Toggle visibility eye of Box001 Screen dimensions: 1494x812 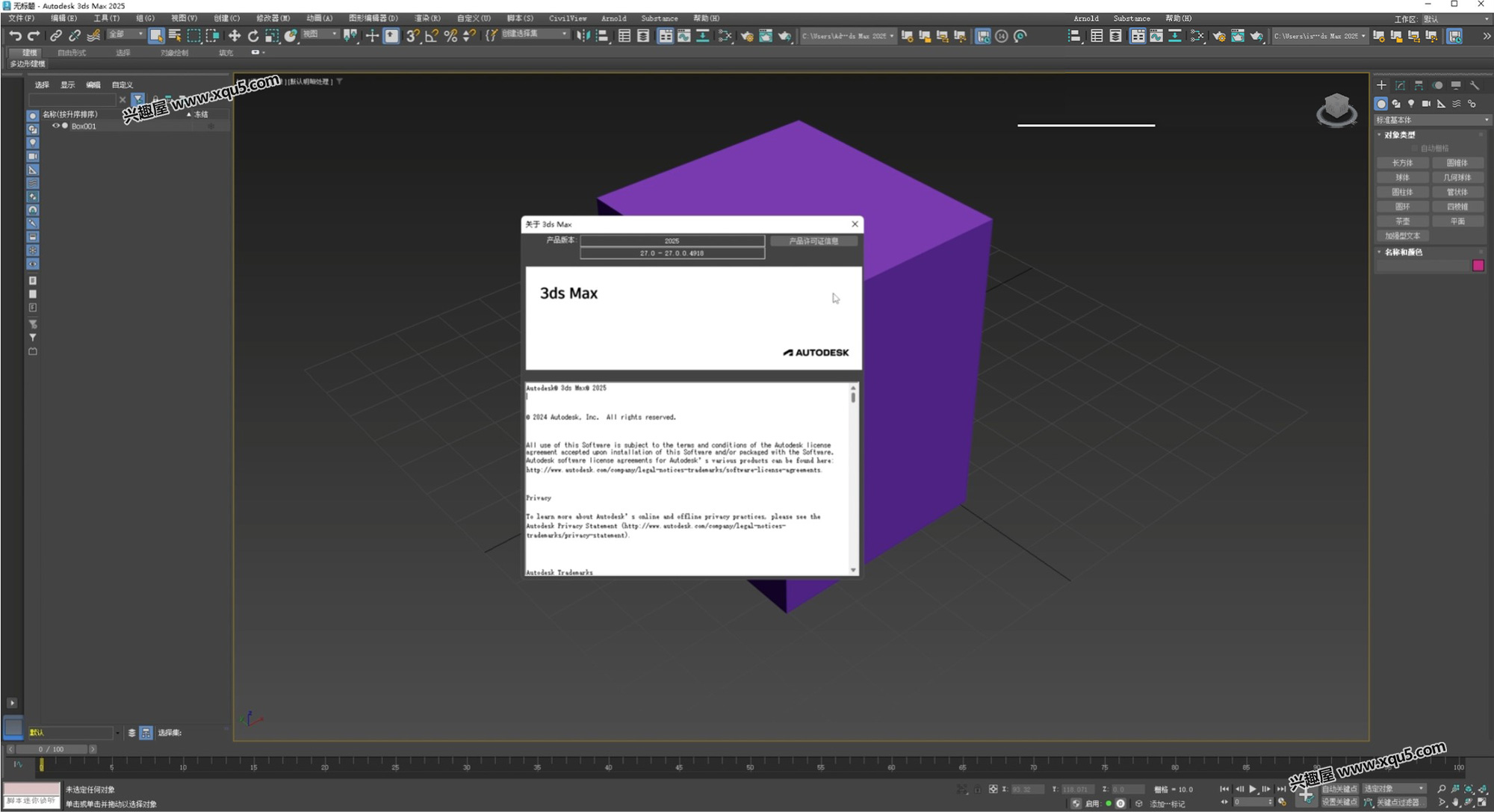pyautogui.click(x=55, y=126)
